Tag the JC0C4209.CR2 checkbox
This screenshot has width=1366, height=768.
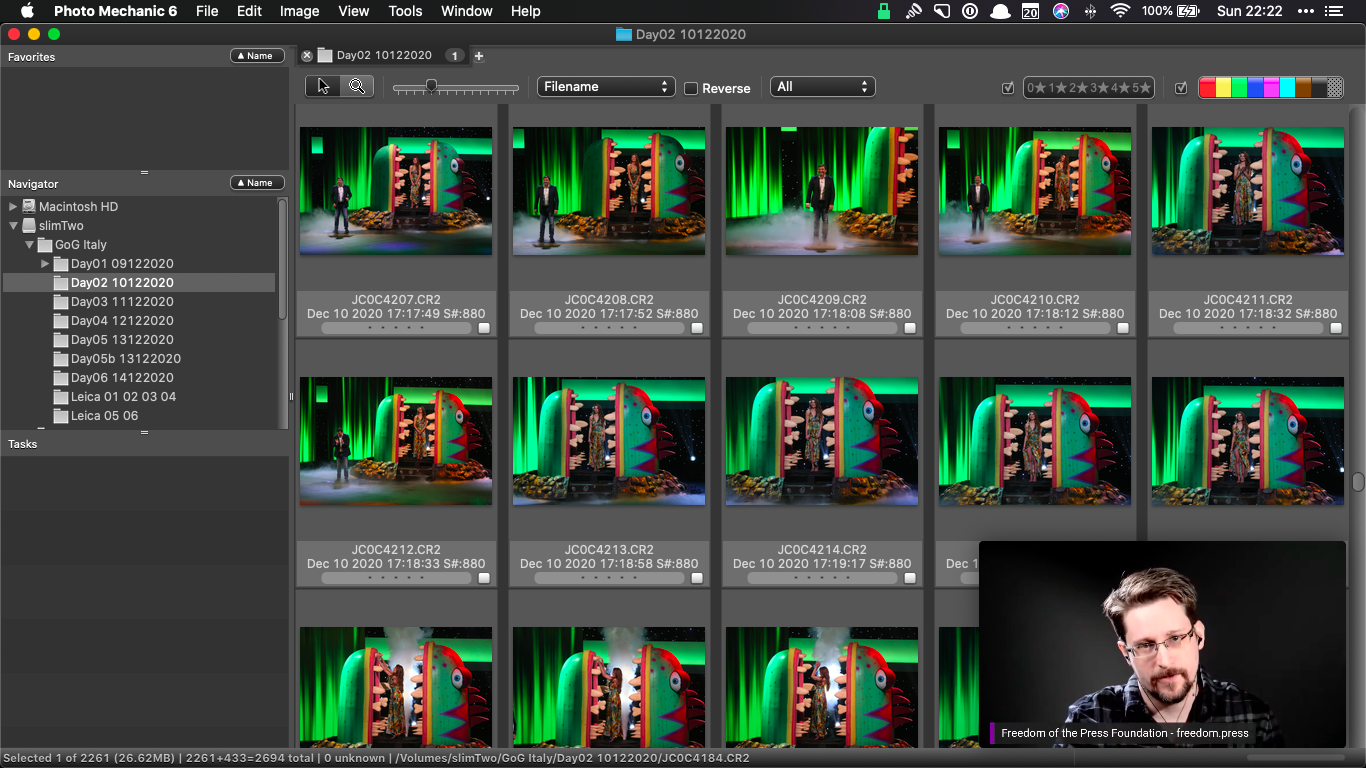point(910,327)
